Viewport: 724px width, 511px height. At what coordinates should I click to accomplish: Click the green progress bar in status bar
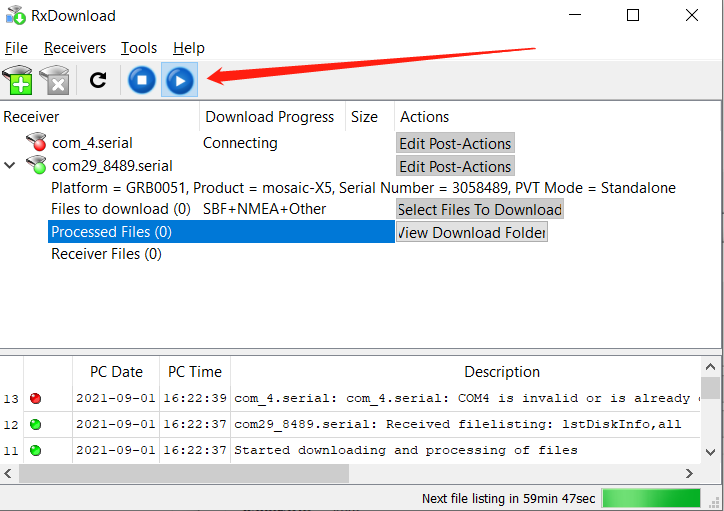pos(651,499)
